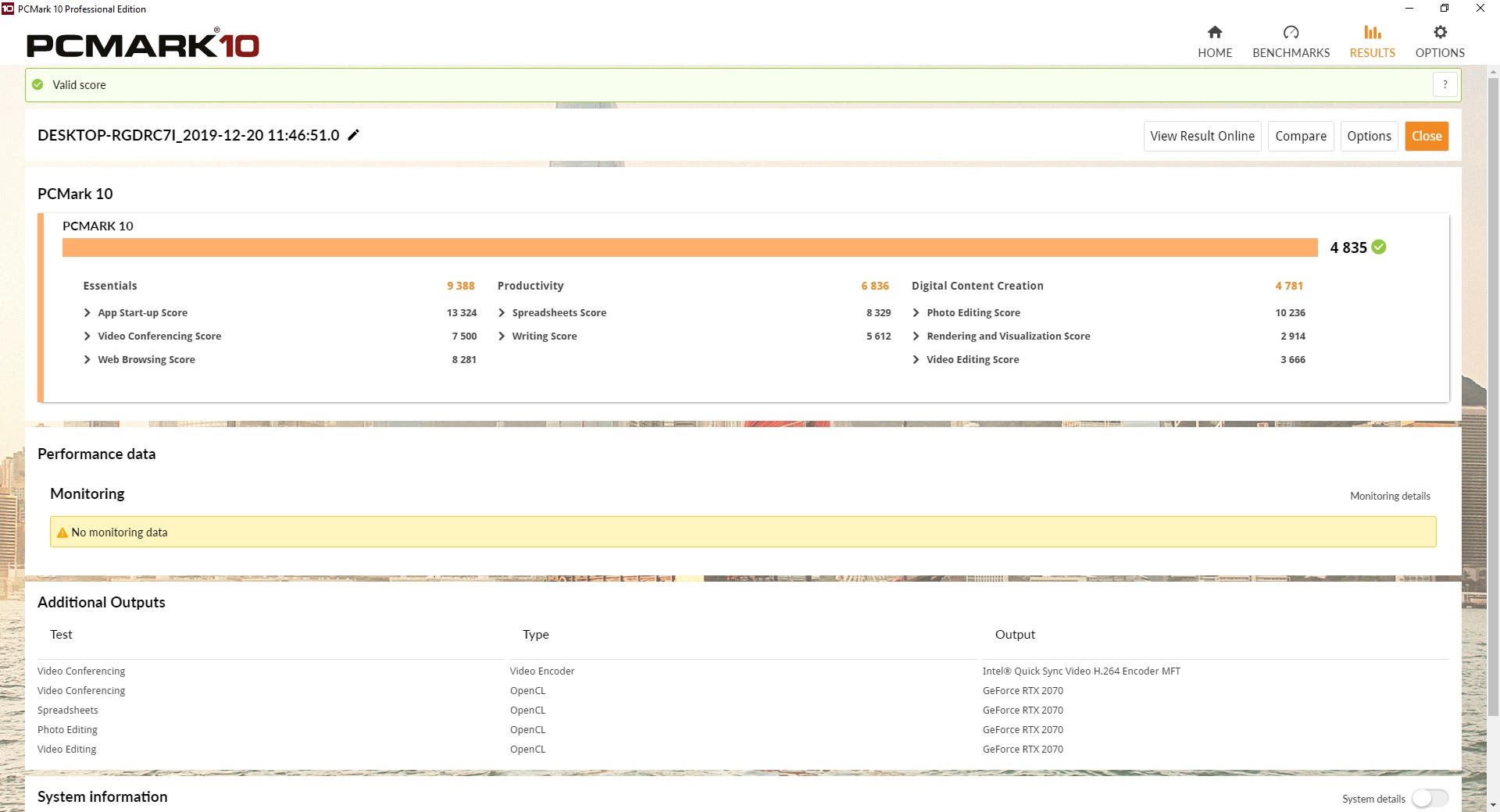1500x812 pixels.
Task: Expand Photo Editing Score
Action: [916, 312]
